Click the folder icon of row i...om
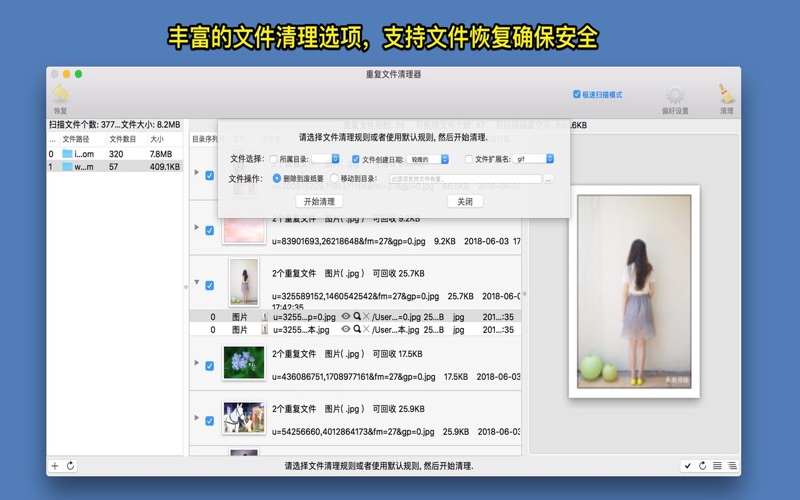 tap(67, 154)
